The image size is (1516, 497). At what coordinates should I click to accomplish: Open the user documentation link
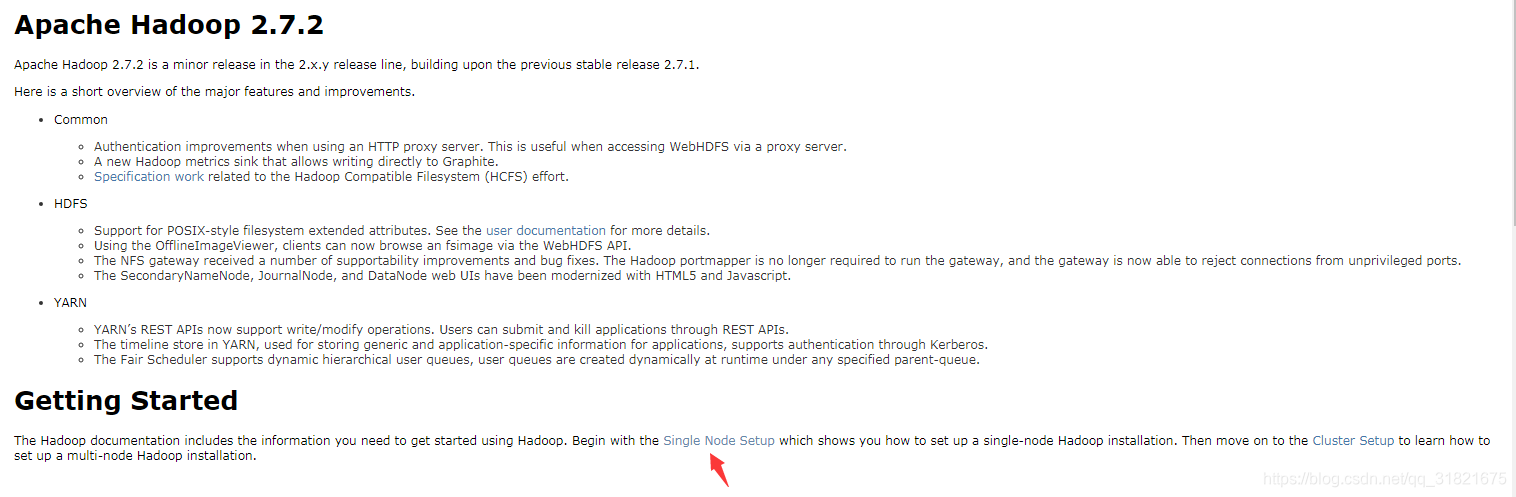point(546,230)
